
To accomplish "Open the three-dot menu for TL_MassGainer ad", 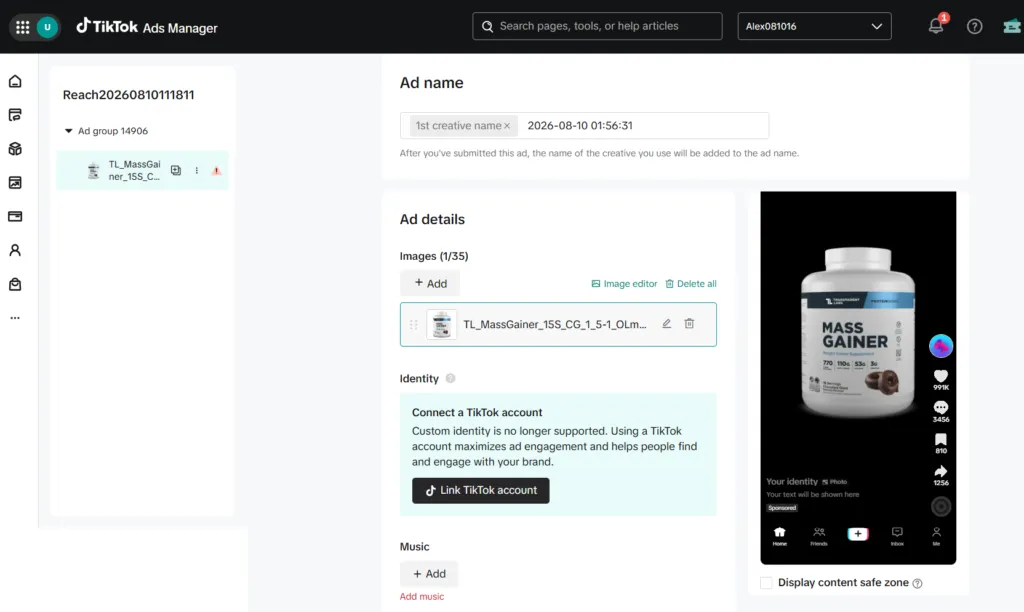I will pos(197,170).
